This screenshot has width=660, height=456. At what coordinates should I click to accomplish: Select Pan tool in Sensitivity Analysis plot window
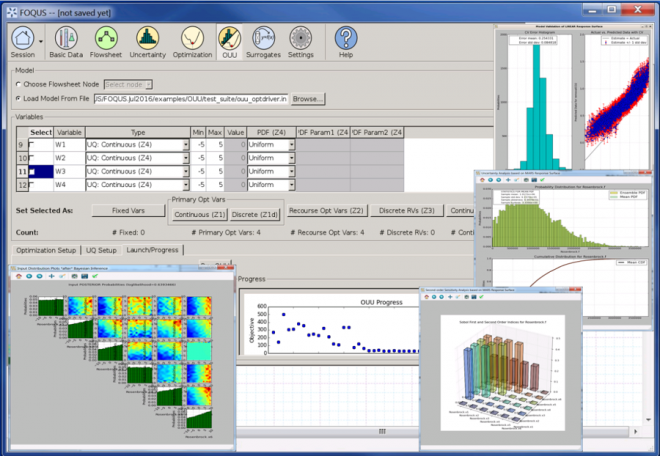450,297
